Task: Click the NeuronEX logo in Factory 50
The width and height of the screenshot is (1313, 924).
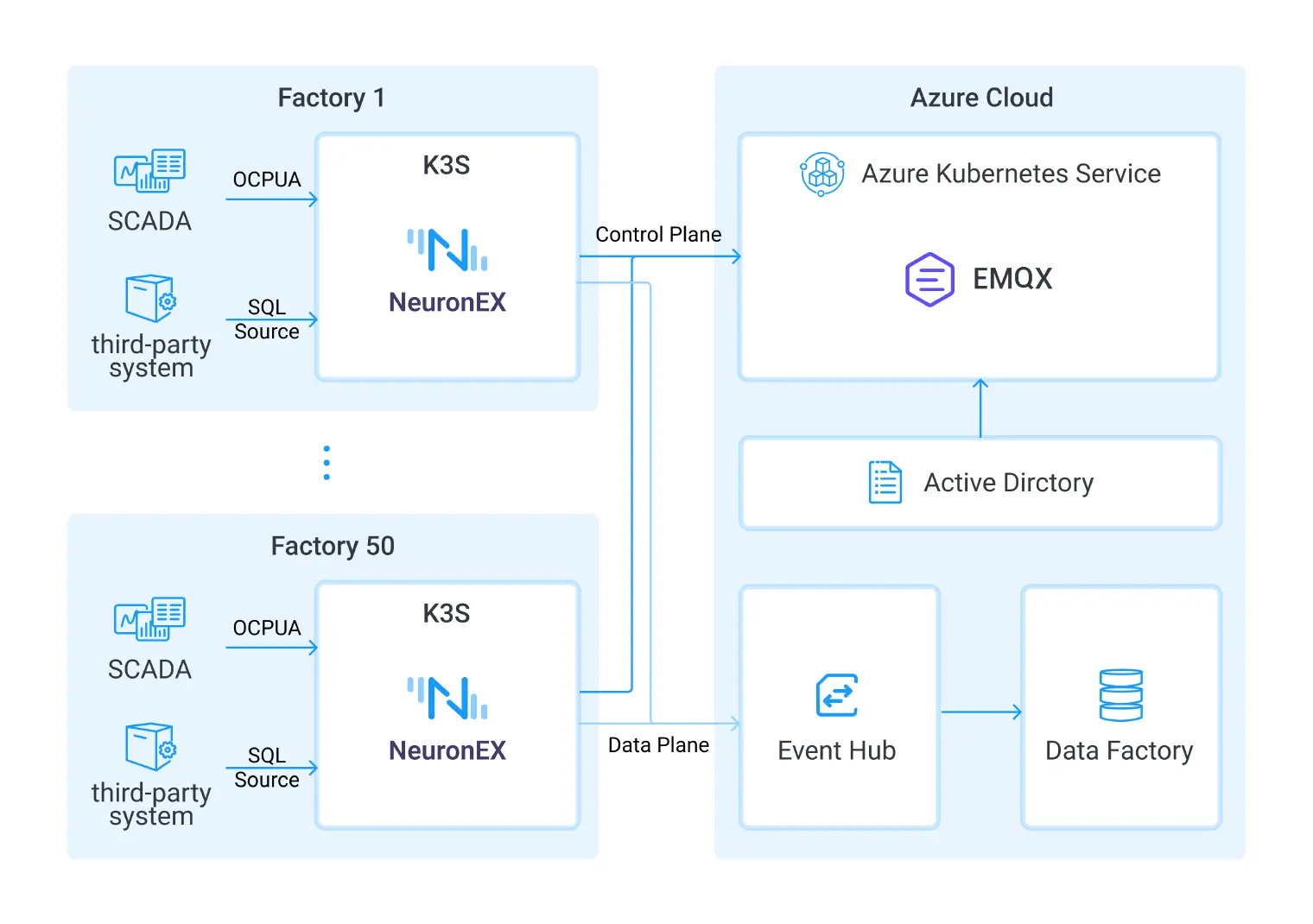Action: point(447,698)
